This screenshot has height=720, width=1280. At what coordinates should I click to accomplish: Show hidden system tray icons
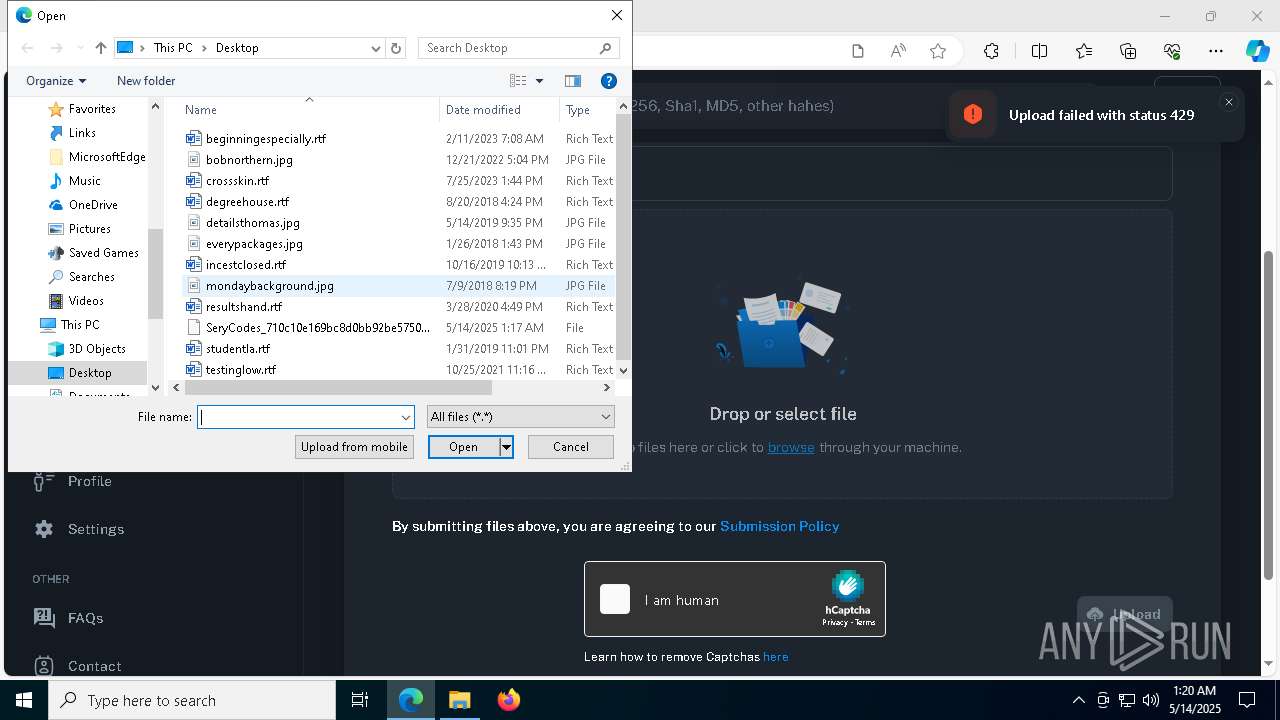click(x=1078, y=700)
